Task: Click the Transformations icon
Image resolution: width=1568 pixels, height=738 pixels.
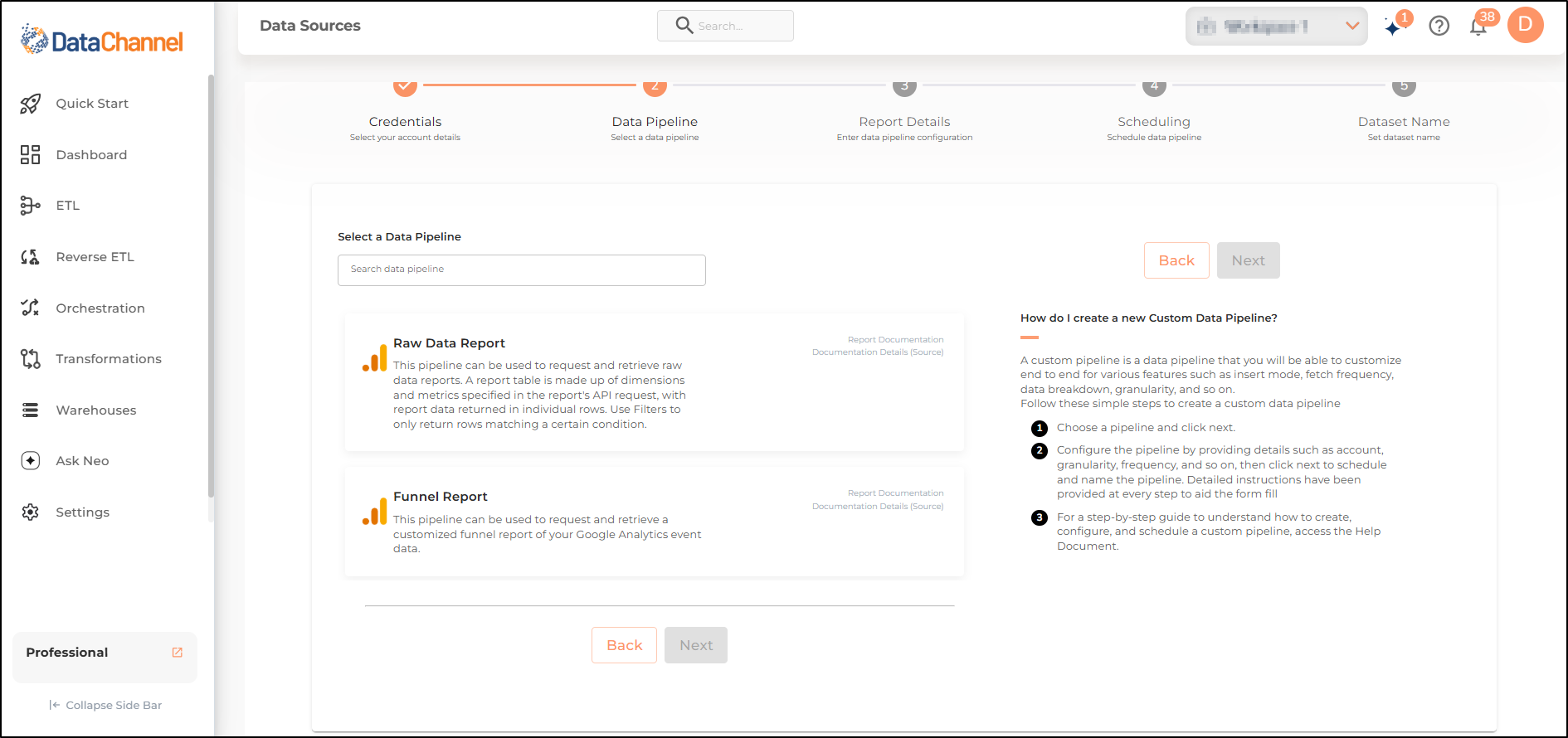Action: point(31,359)
